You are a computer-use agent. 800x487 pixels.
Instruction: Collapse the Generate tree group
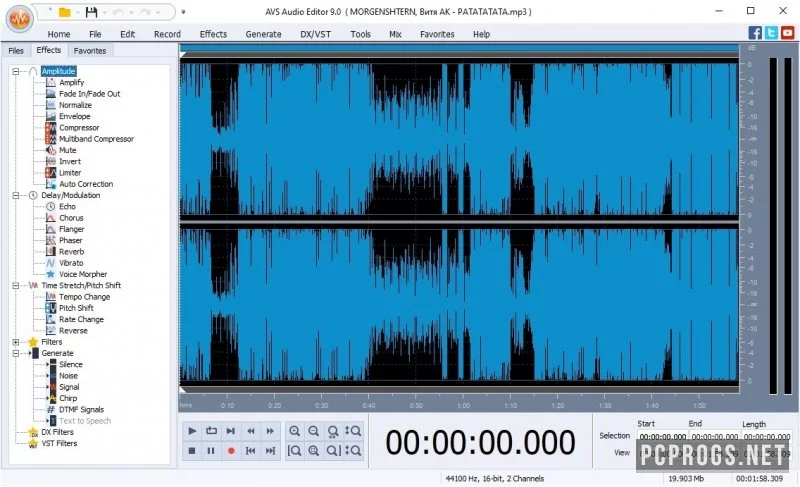pos(16,353)
